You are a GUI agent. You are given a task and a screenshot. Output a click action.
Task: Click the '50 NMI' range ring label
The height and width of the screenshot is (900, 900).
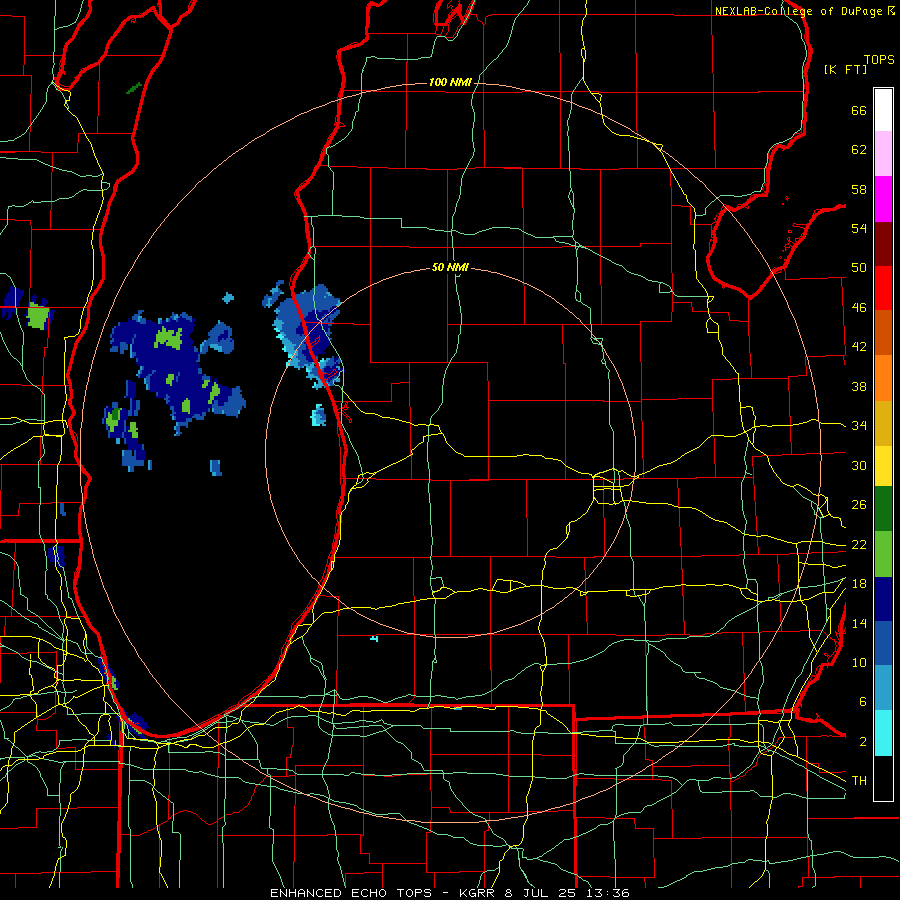(x=450, y=267)
